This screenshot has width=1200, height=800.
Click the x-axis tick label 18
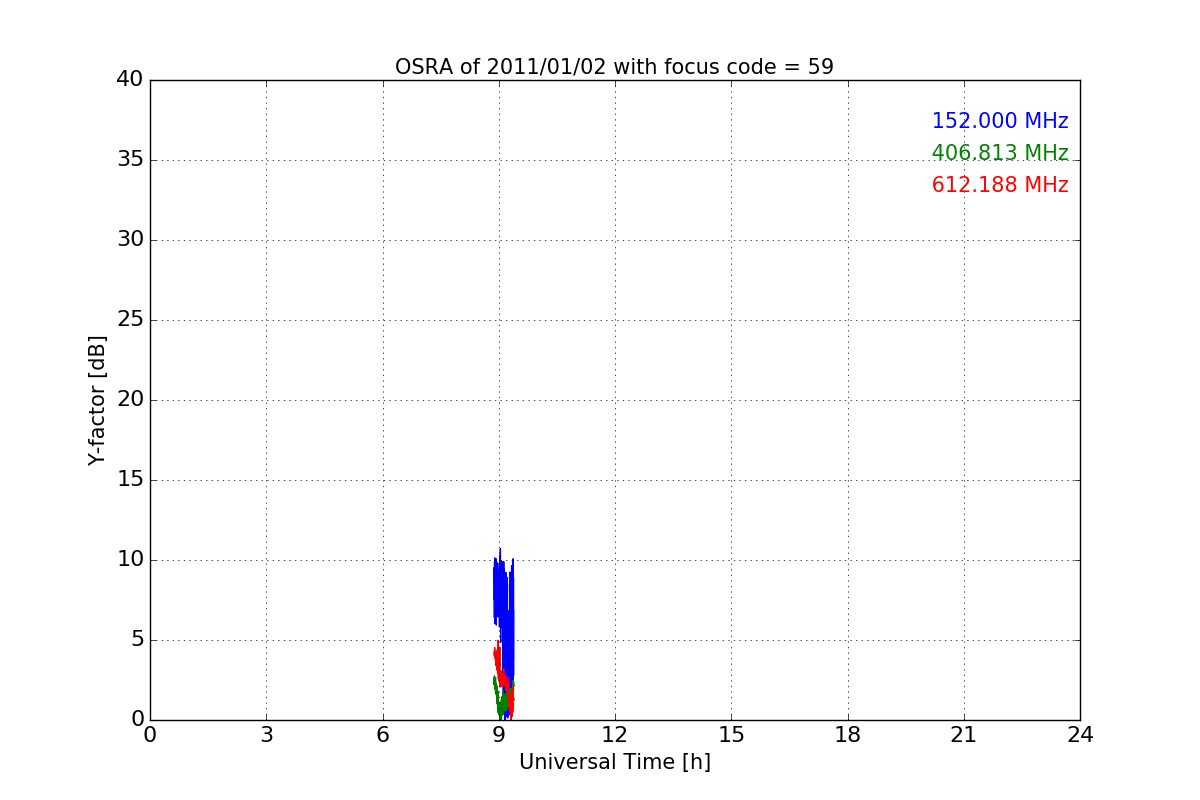848,735
